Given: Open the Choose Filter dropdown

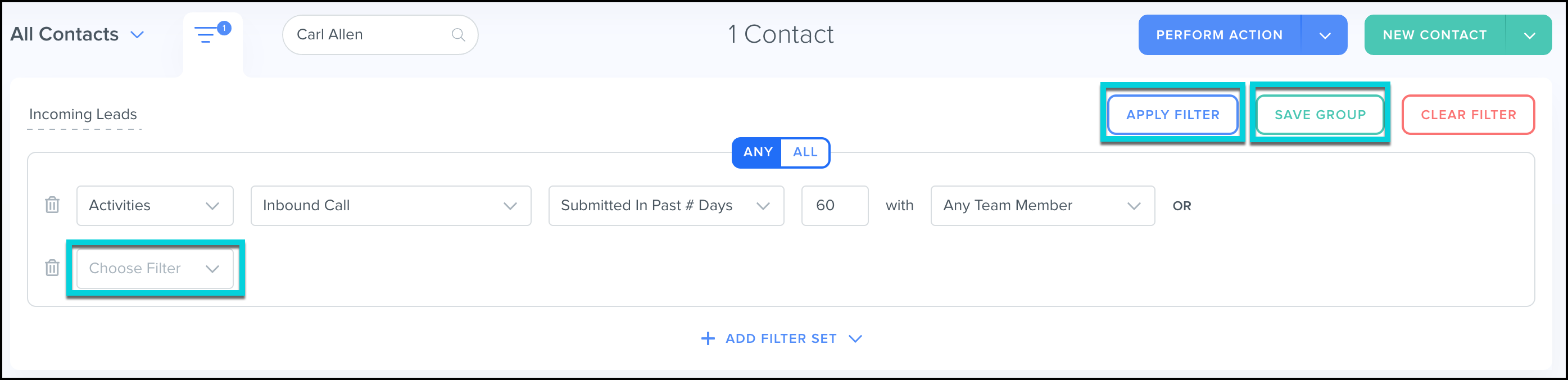Looking at the screenshot, I should click(155, 269).
